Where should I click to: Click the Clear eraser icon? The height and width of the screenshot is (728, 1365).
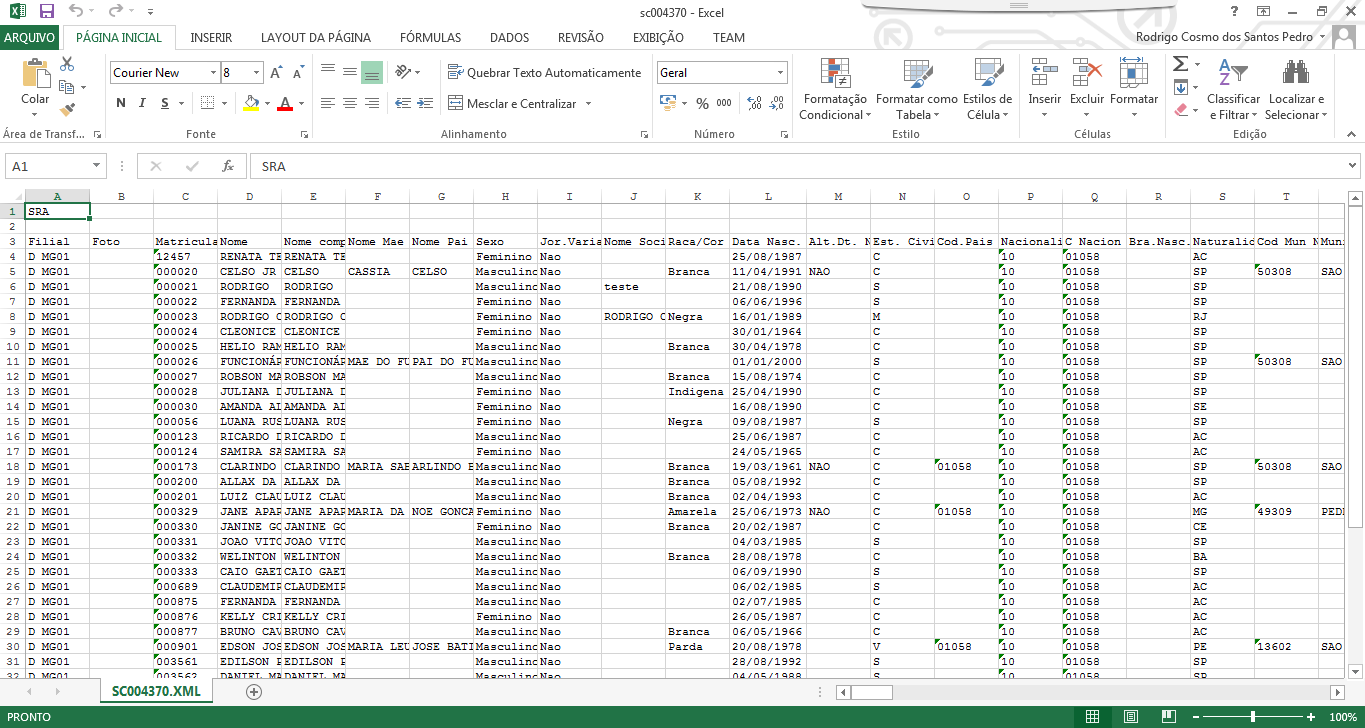1180,109
